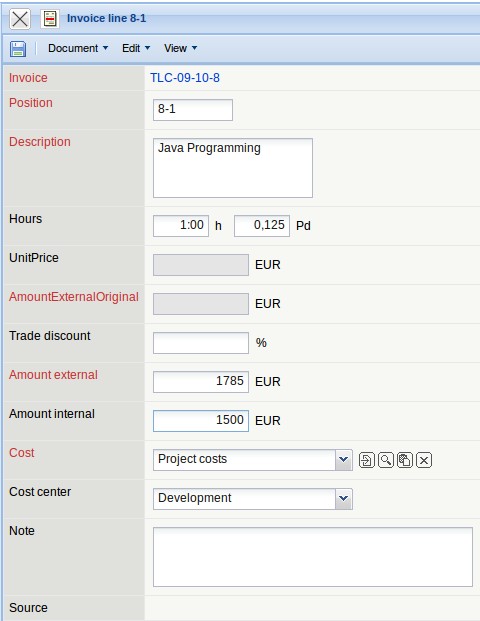Search for a Cost with magnifier icon

[386, 460]
